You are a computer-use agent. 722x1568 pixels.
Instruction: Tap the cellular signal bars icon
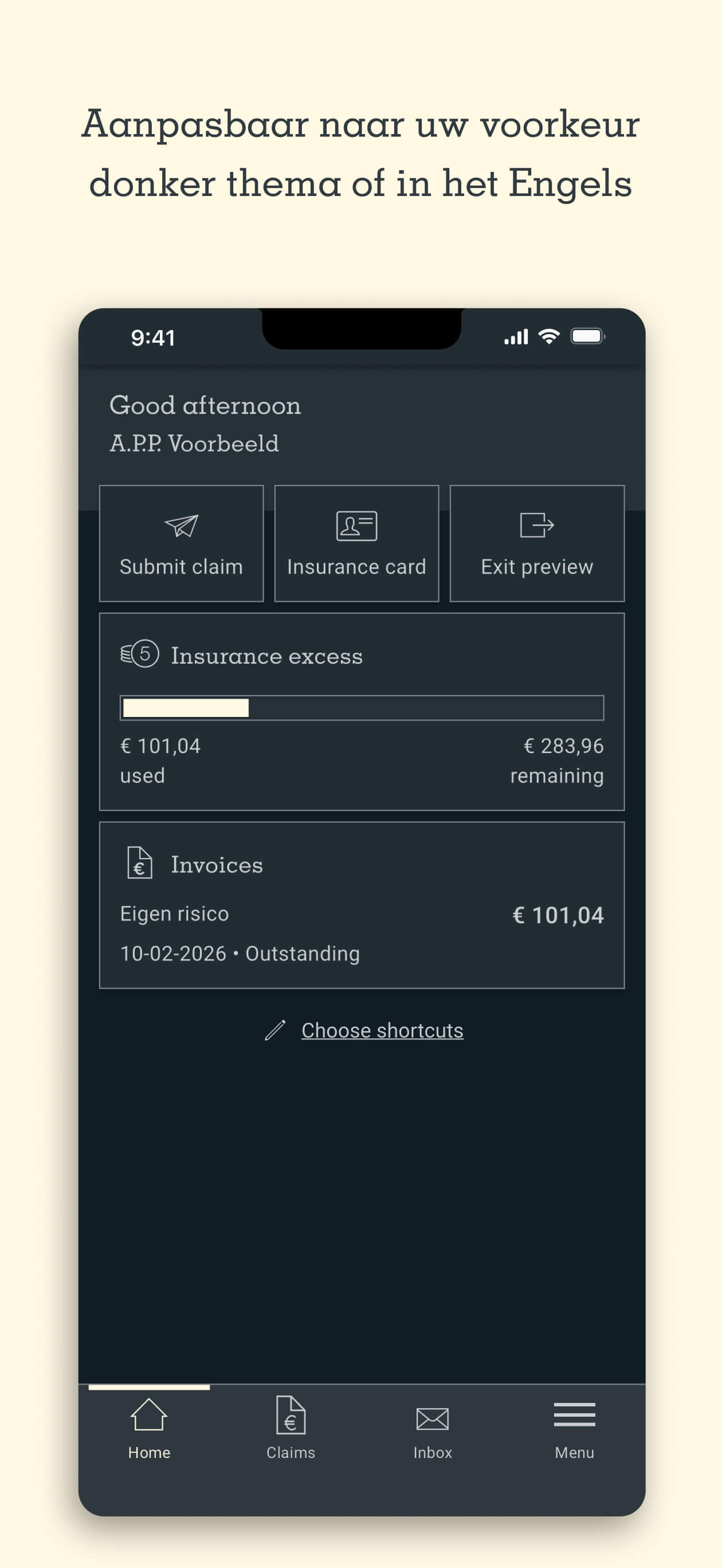click(516, 337)
